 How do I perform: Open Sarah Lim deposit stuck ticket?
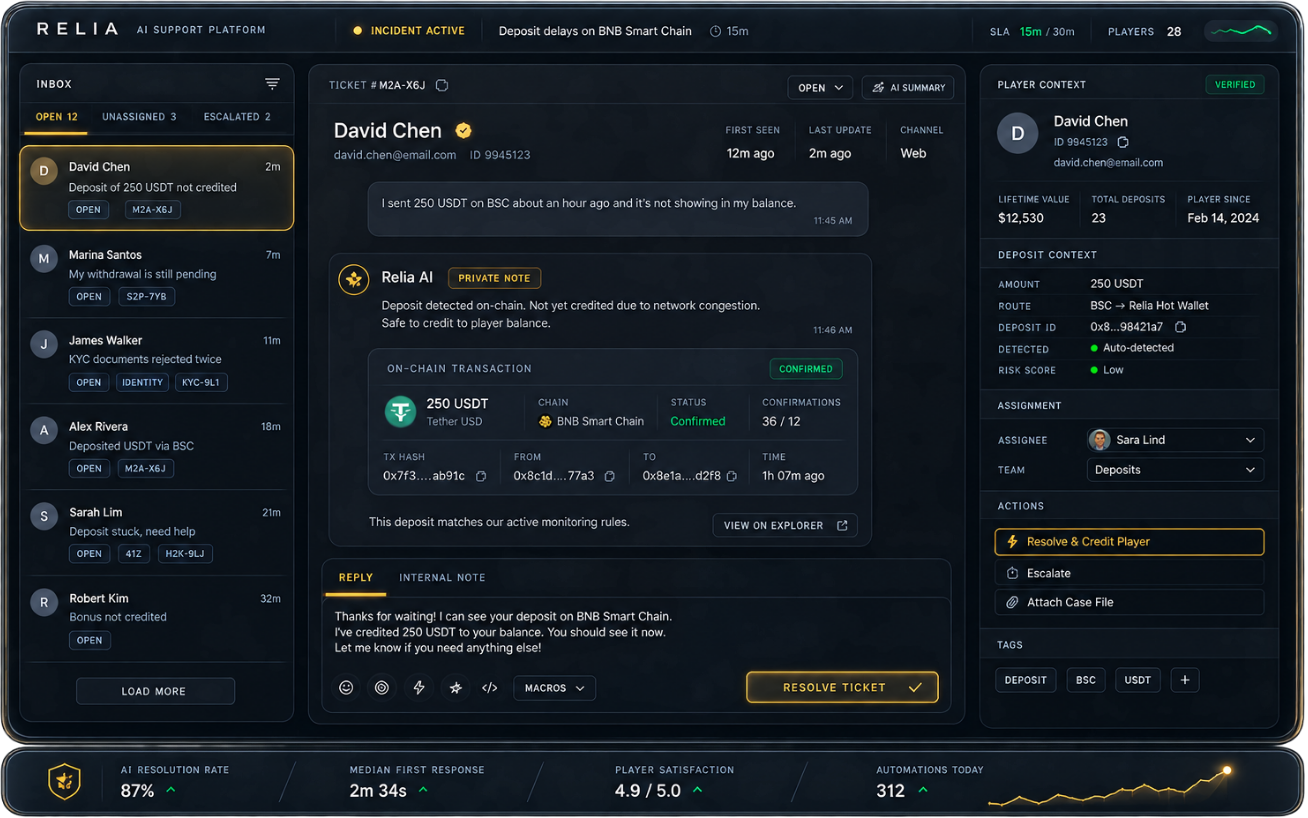click(157, 533)
